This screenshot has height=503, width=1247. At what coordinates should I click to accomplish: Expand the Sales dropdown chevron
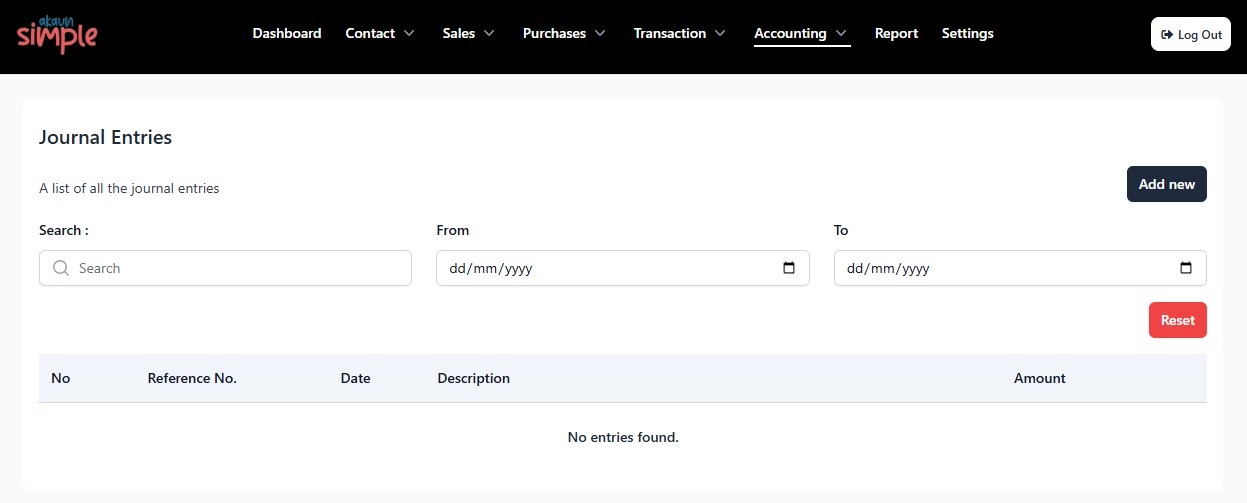[x=489, y=33]
